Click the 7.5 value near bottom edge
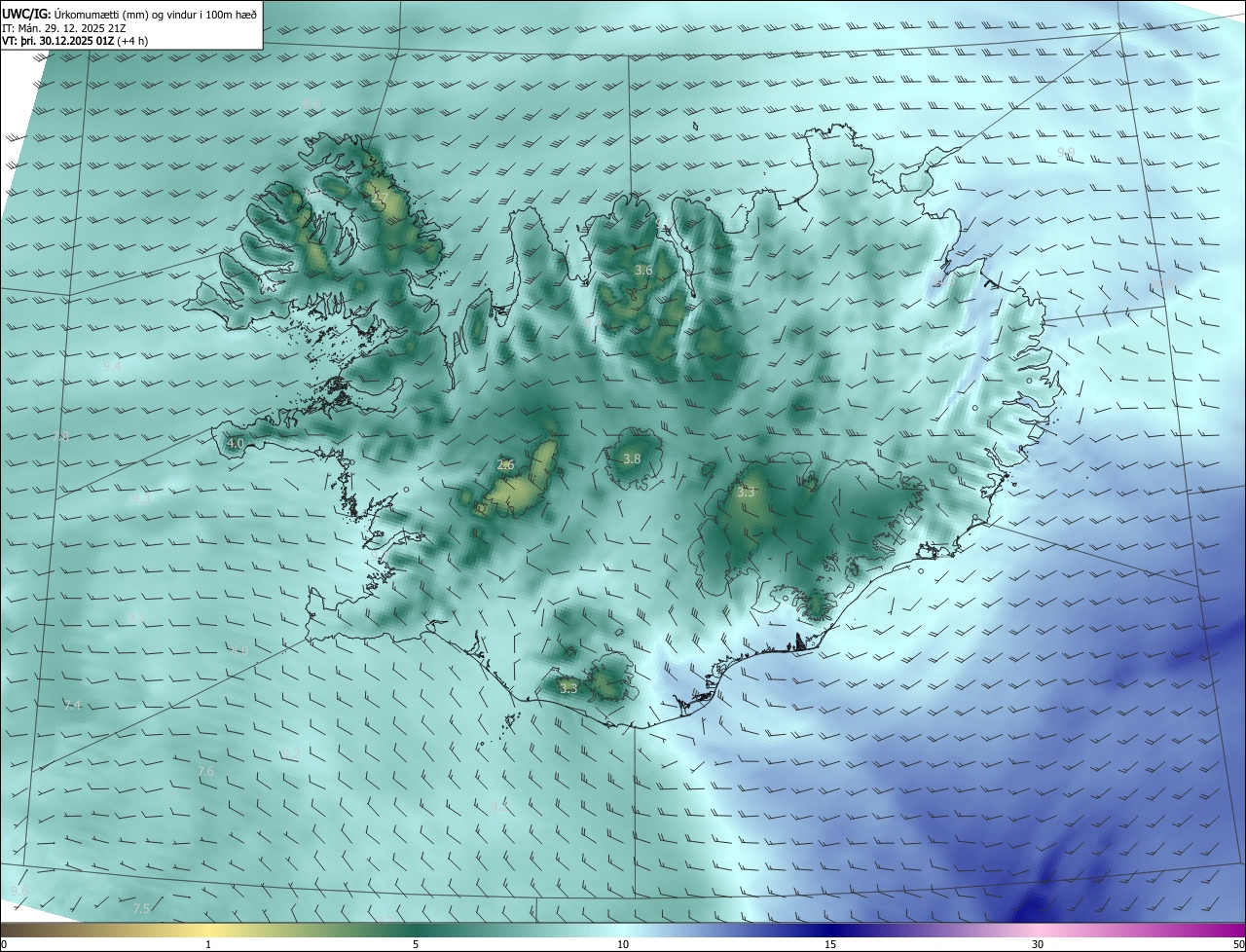 pos(141,908)
